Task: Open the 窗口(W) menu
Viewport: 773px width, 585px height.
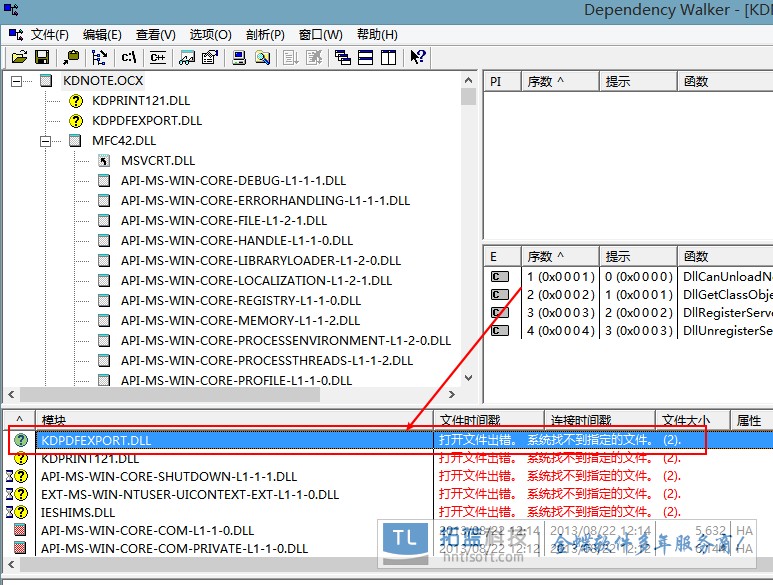Action: coord(320,35)
